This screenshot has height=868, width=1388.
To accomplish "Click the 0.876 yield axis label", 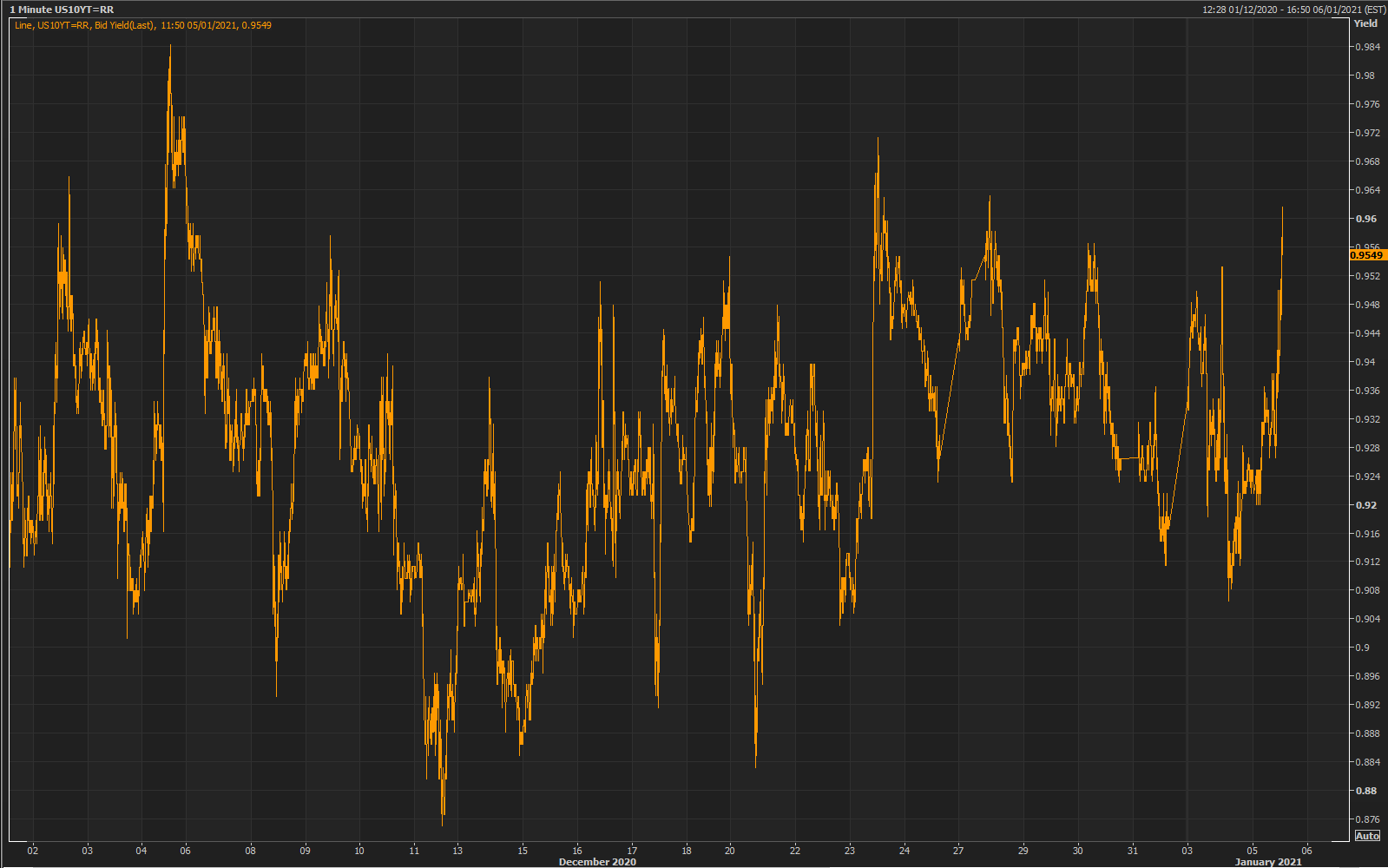I will pos(1368,819).
